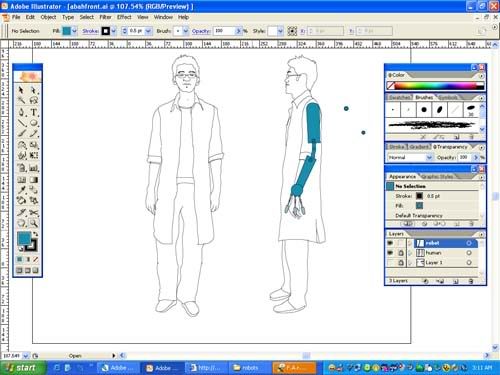The image size is (500, 375).
Task: Open stroke weight dropdown in control bar
Action: (x=148, y=31)
